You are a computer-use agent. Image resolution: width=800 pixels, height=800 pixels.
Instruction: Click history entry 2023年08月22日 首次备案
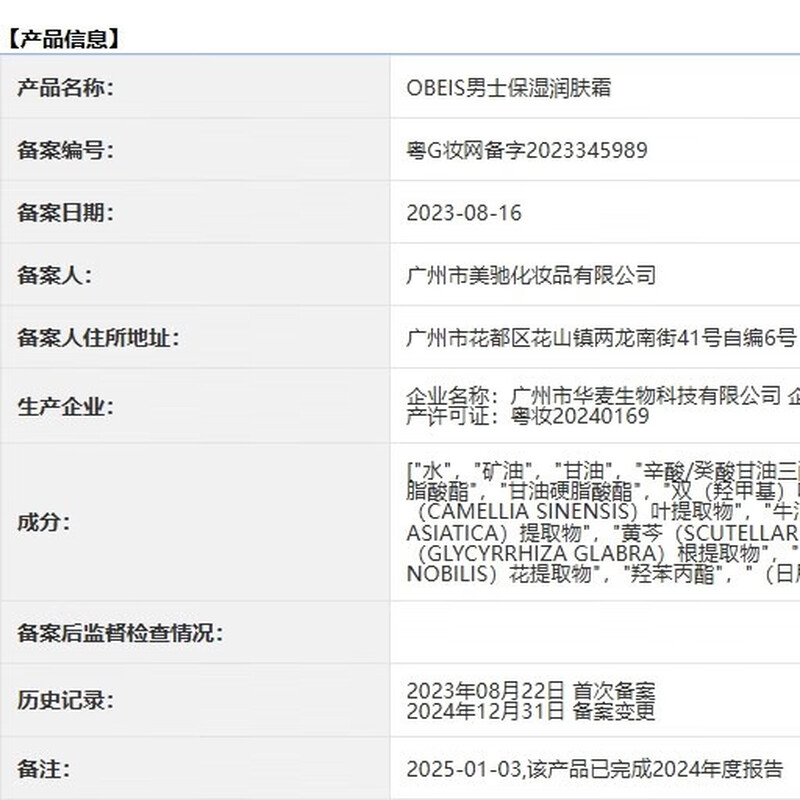(x=530, y=690)
